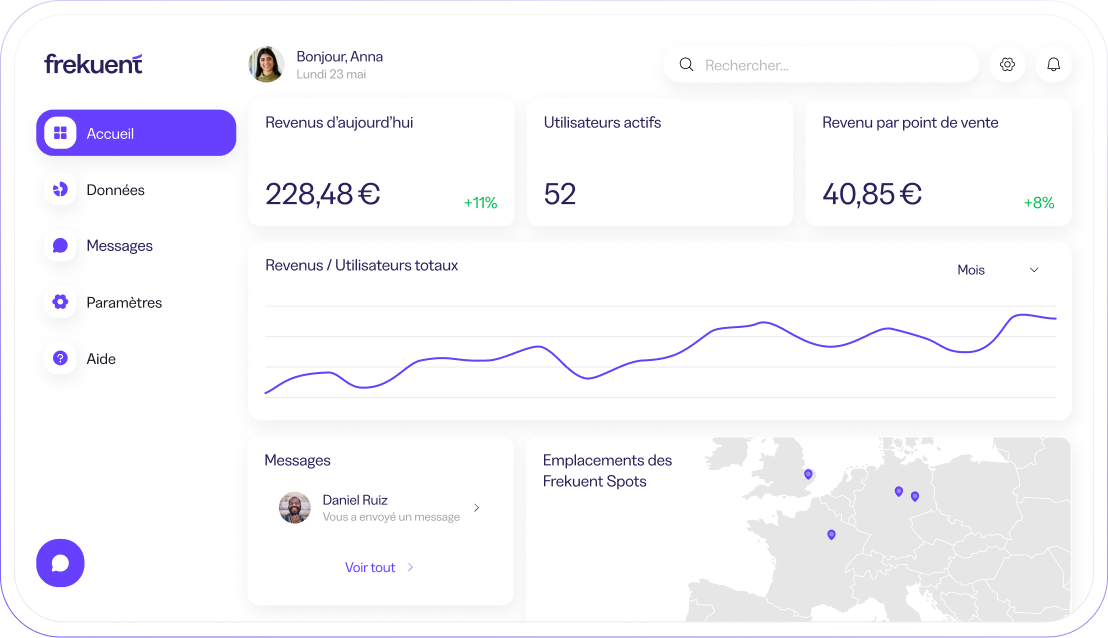Open Daniel Ruiz message via chevron arrow
This screenshot has height=638, width=1108.
[476, 508]
